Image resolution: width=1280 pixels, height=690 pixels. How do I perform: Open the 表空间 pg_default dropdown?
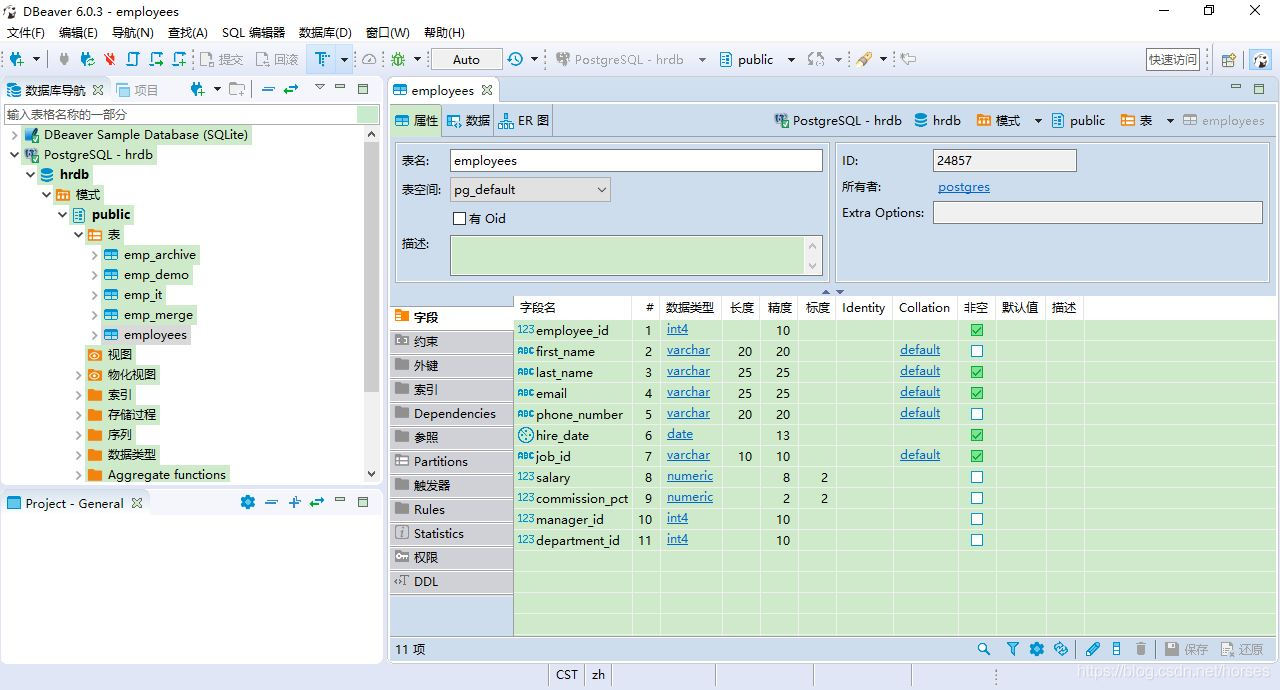[x=530, y=189]
